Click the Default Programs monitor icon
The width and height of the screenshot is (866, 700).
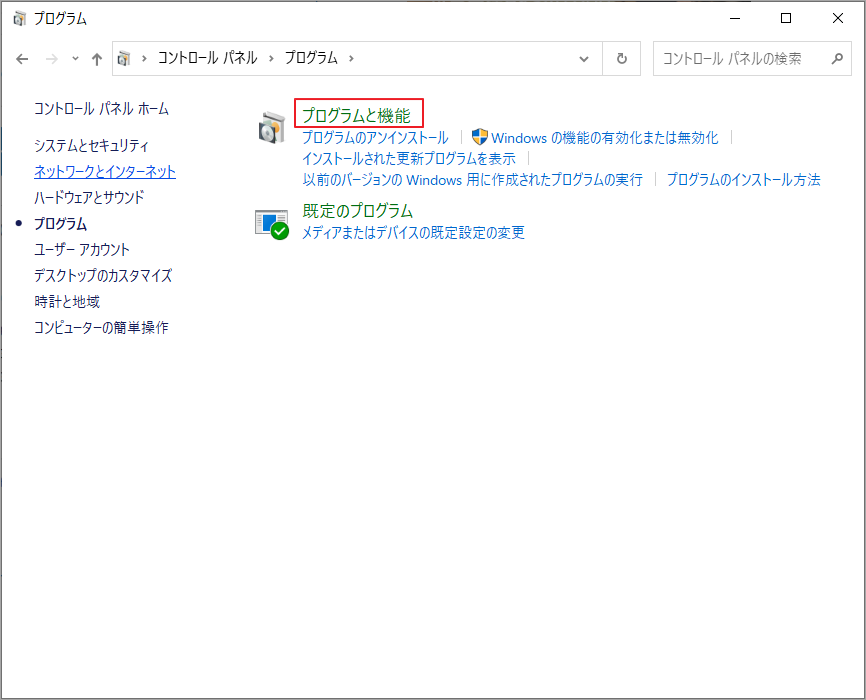pos(272,224)
